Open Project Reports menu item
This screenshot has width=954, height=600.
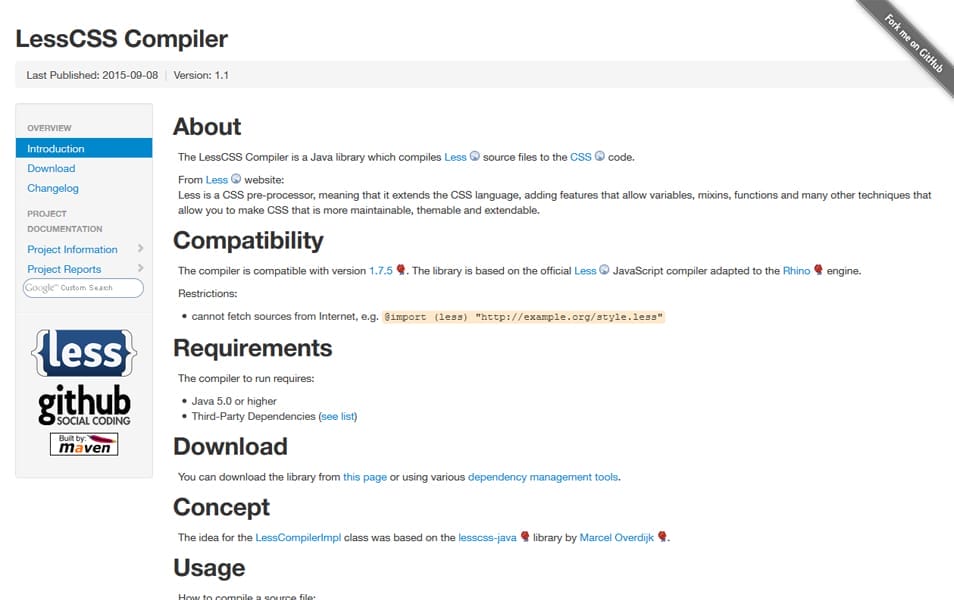point(64,269)
